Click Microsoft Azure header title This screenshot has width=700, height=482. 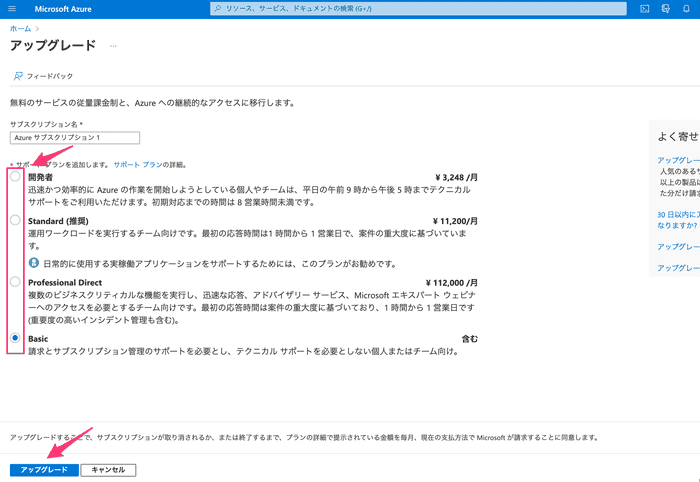[63, 9]
